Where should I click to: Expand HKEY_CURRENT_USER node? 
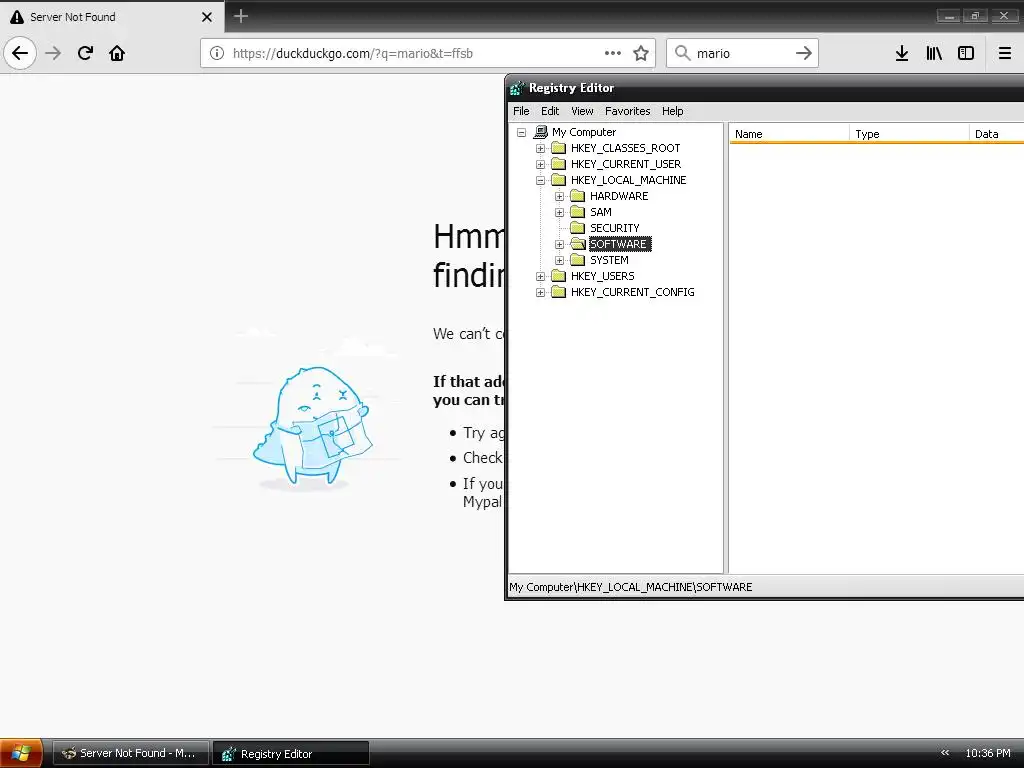540,165
